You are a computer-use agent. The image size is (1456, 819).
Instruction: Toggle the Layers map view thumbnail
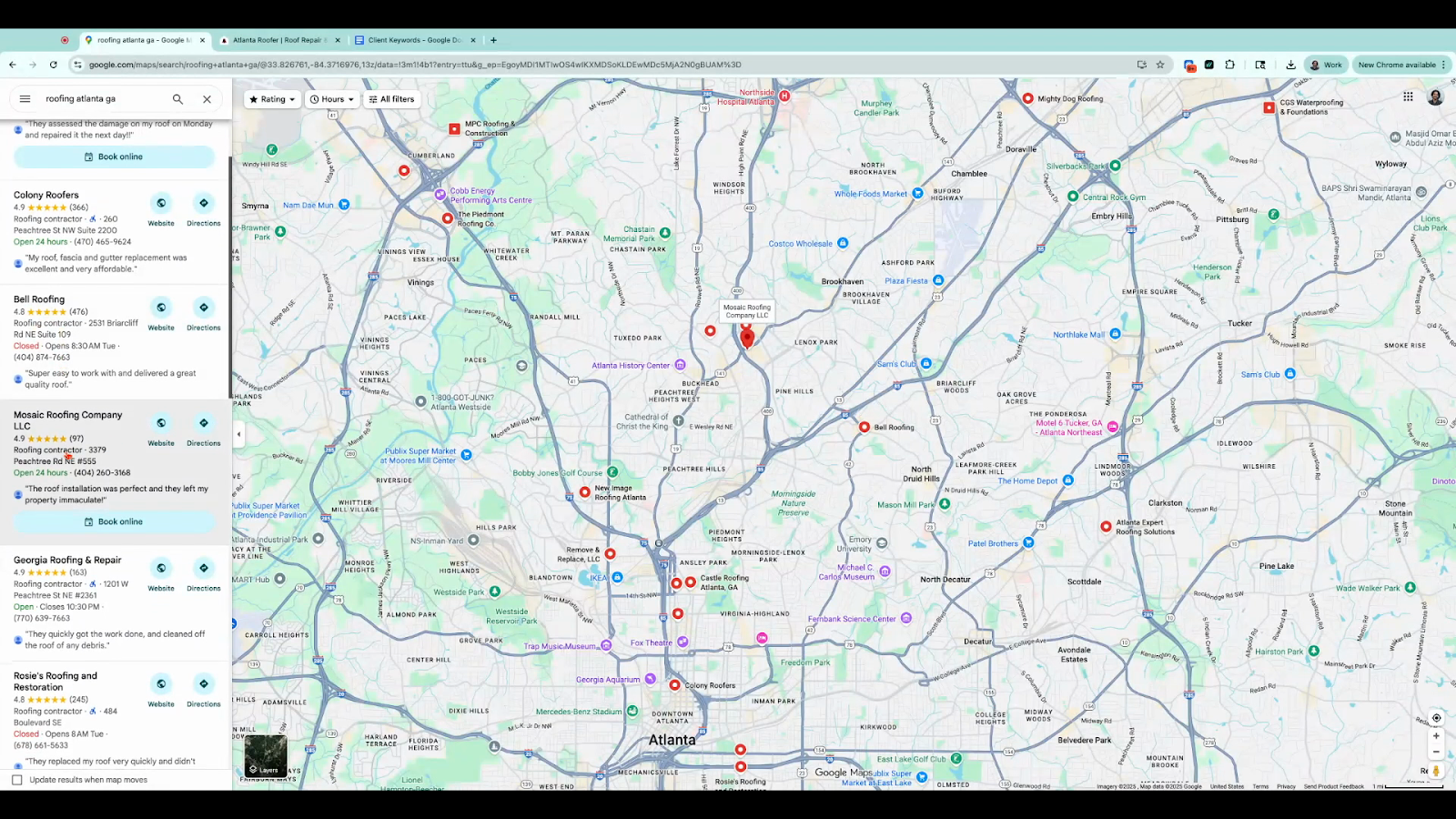pyautogui.click(x=266, y=755)
